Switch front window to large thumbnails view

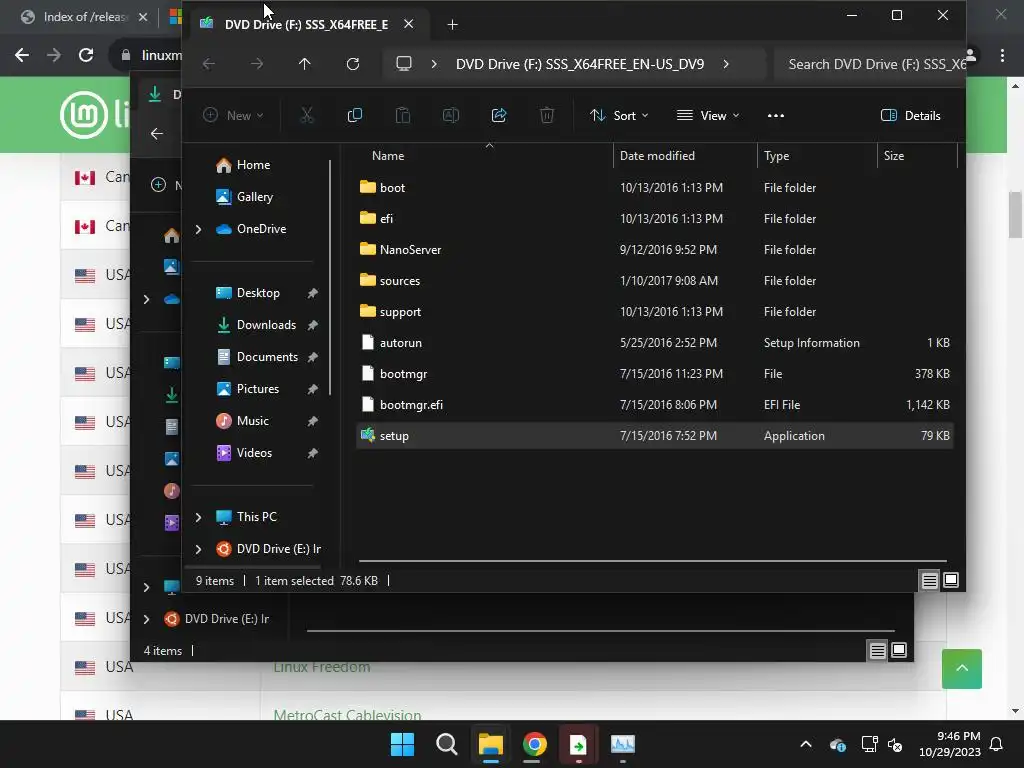click(951, 581)
